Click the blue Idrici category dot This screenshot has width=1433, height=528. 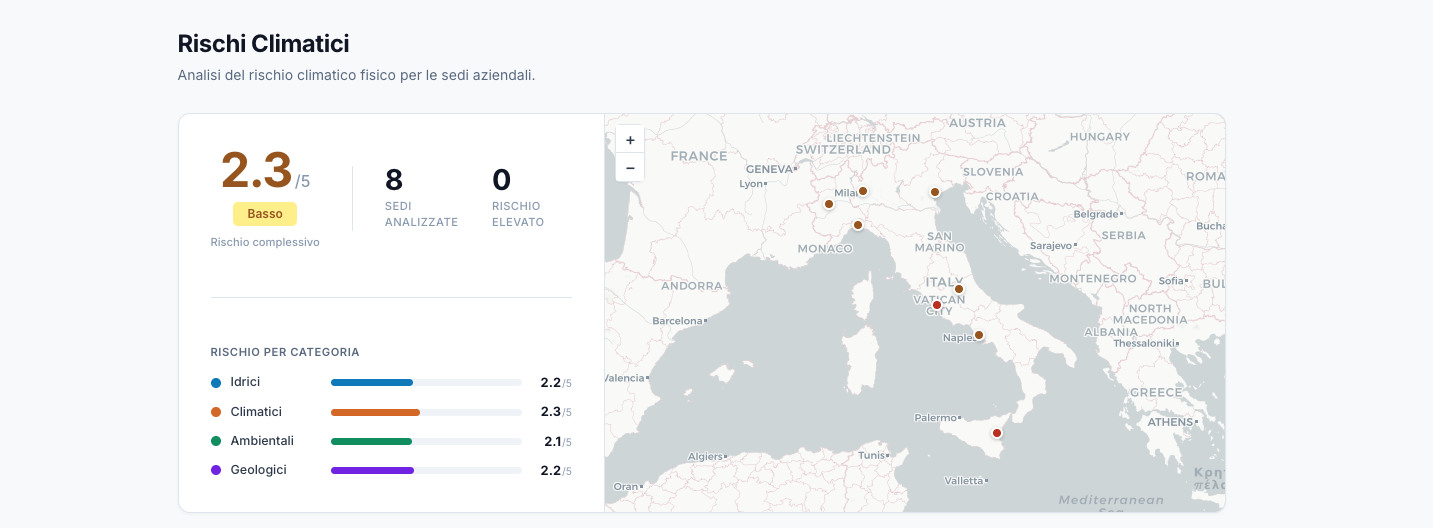[x=216, y=383]
